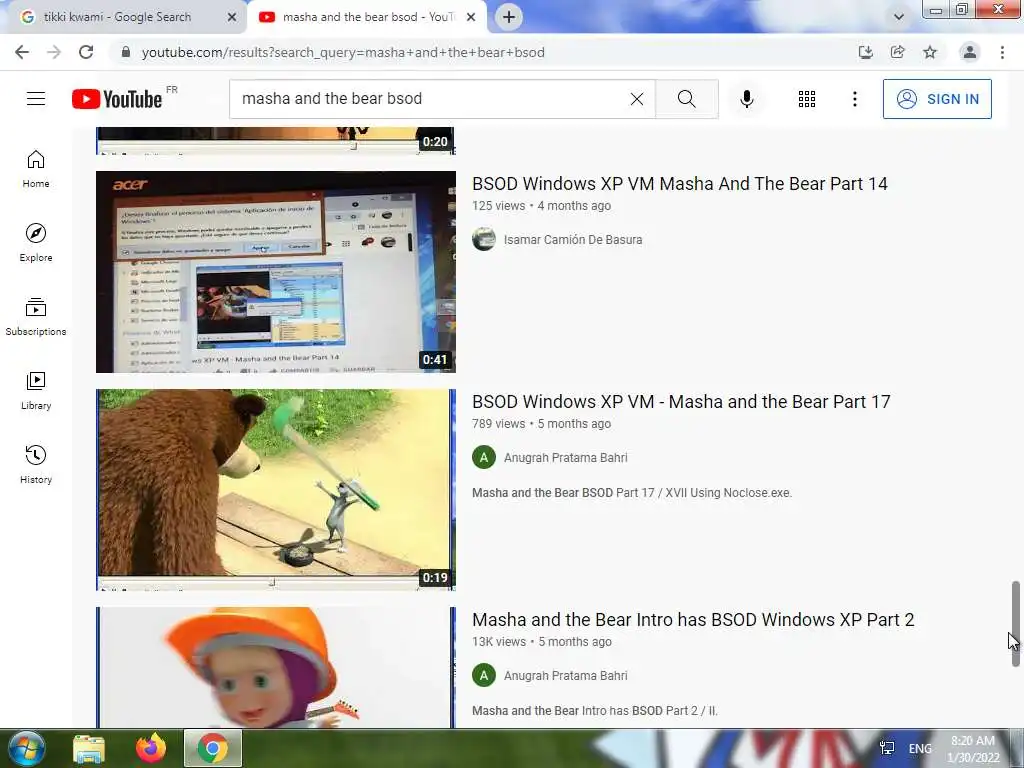Open video Masha and the Bear Part 17 title
1024x768 pixels.
[x=681, y=402]
